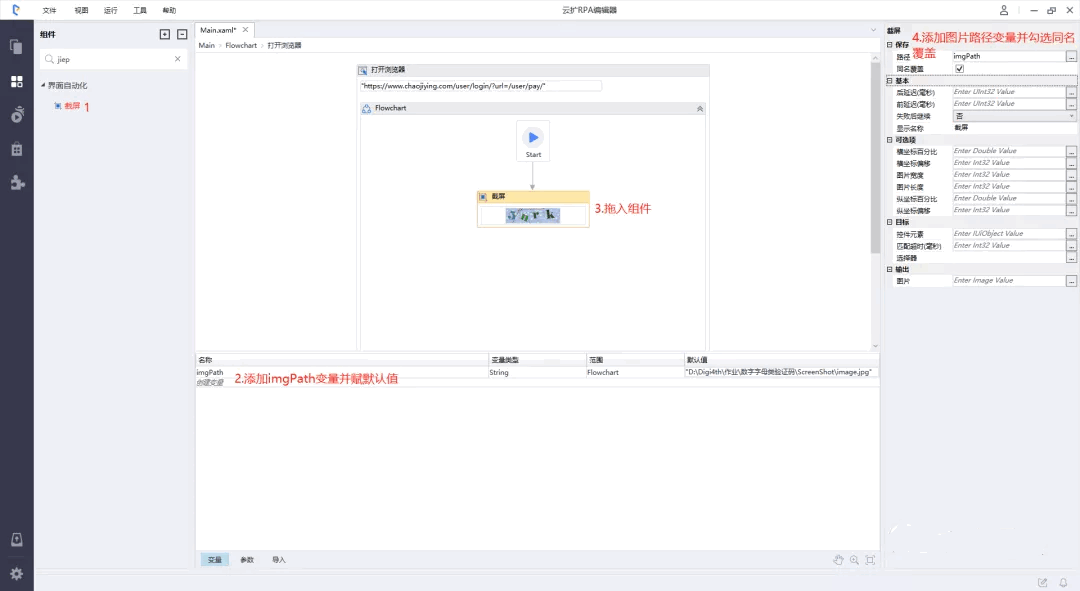Click the 图片宽度 input field
The height and width of the screenshot is (591, 1080).
tap(1007, 175)
